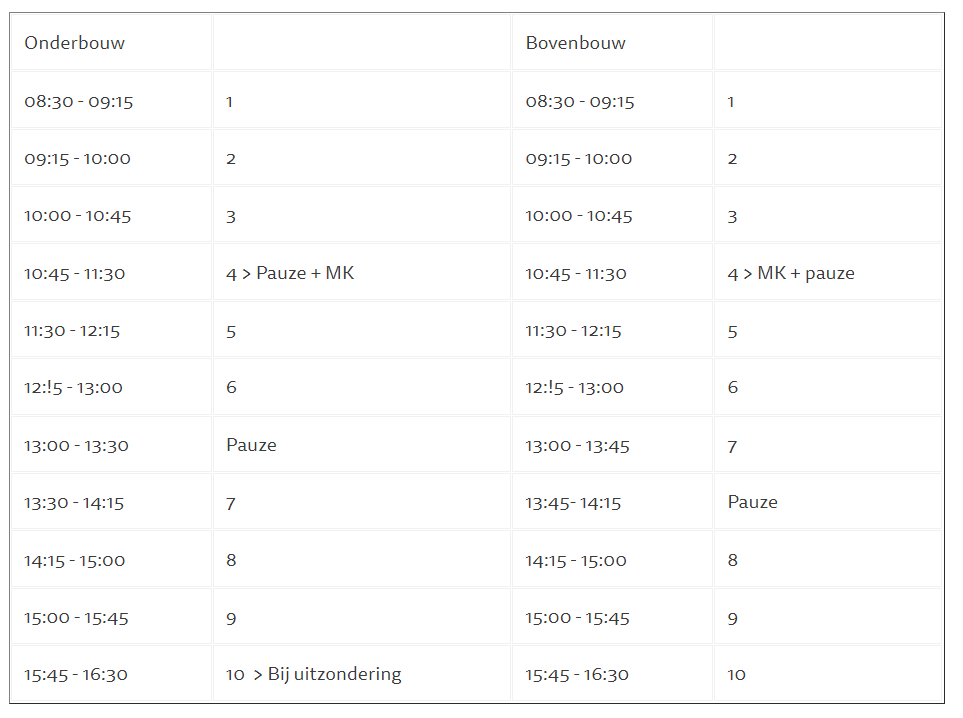Select the 13:30 - 14:15 time slot

pyautogui.click(x=75, y=503)
